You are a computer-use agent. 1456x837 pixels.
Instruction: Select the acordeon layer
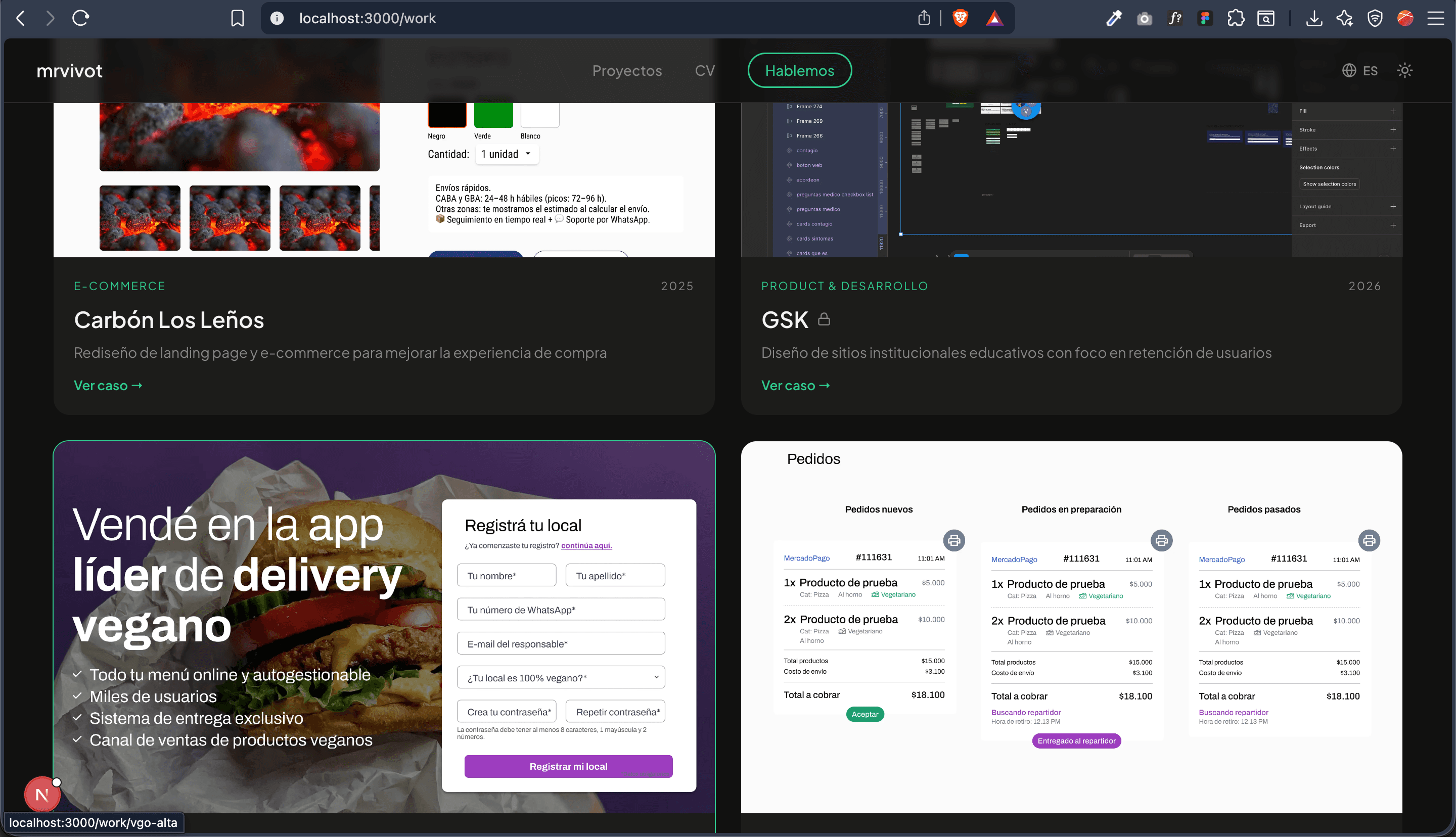(807, 180)
